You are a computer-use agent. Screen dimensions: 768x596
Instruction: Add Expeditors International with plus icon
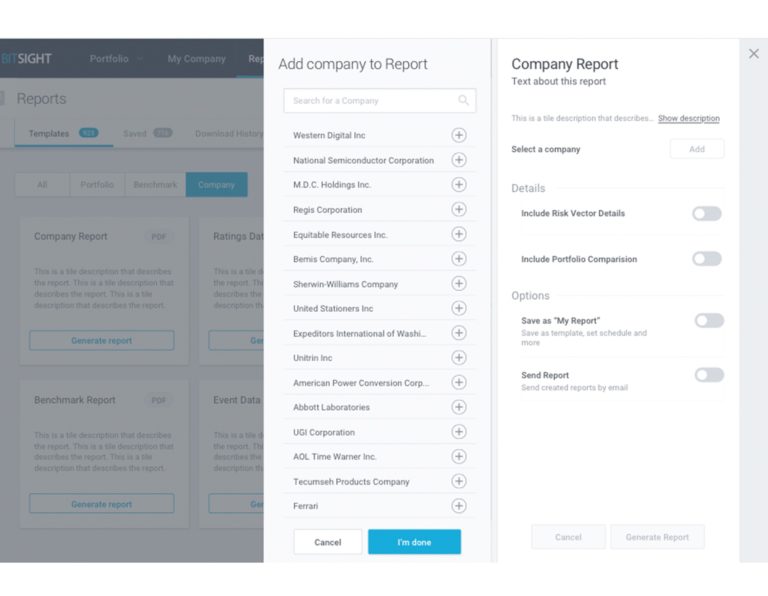pyautogui.click(x=458, y=333)
